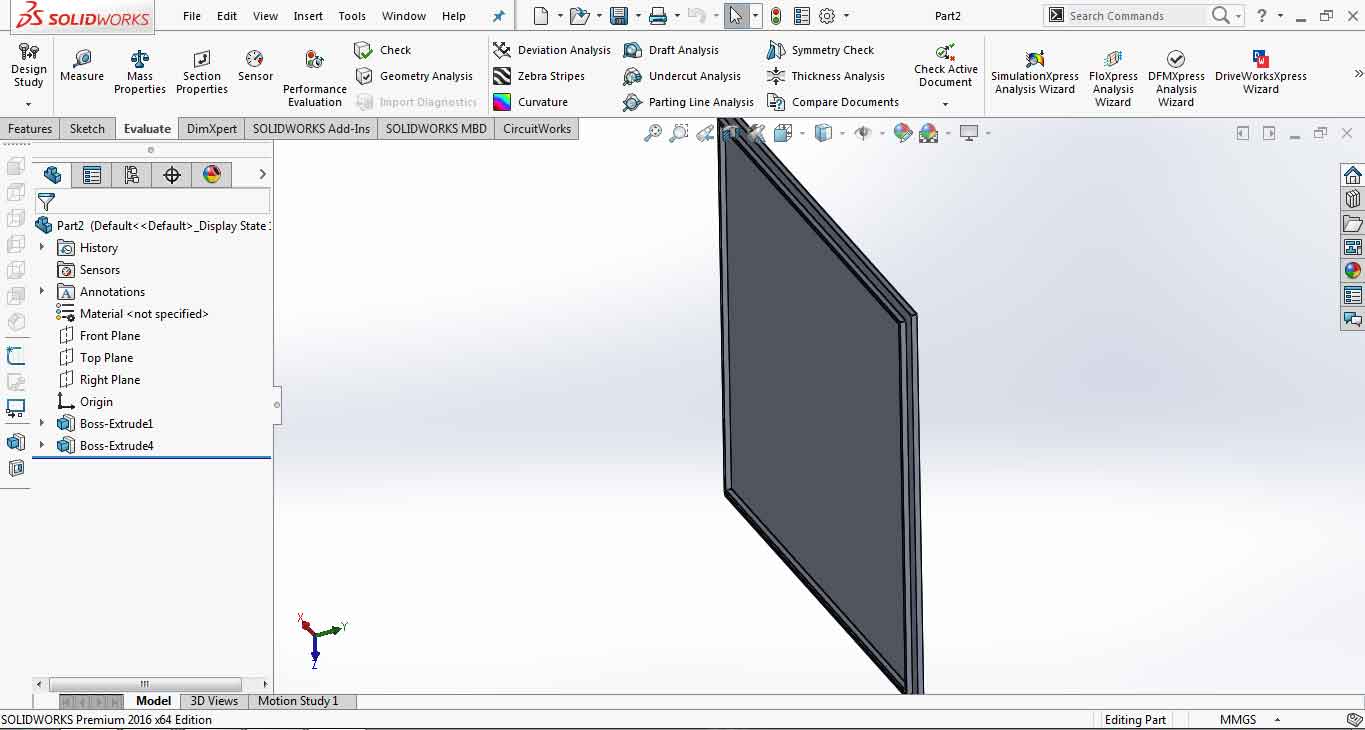Expand the Boss-Extrude4 feature
The image size is (1365, 730).
(x=42, y=445)
